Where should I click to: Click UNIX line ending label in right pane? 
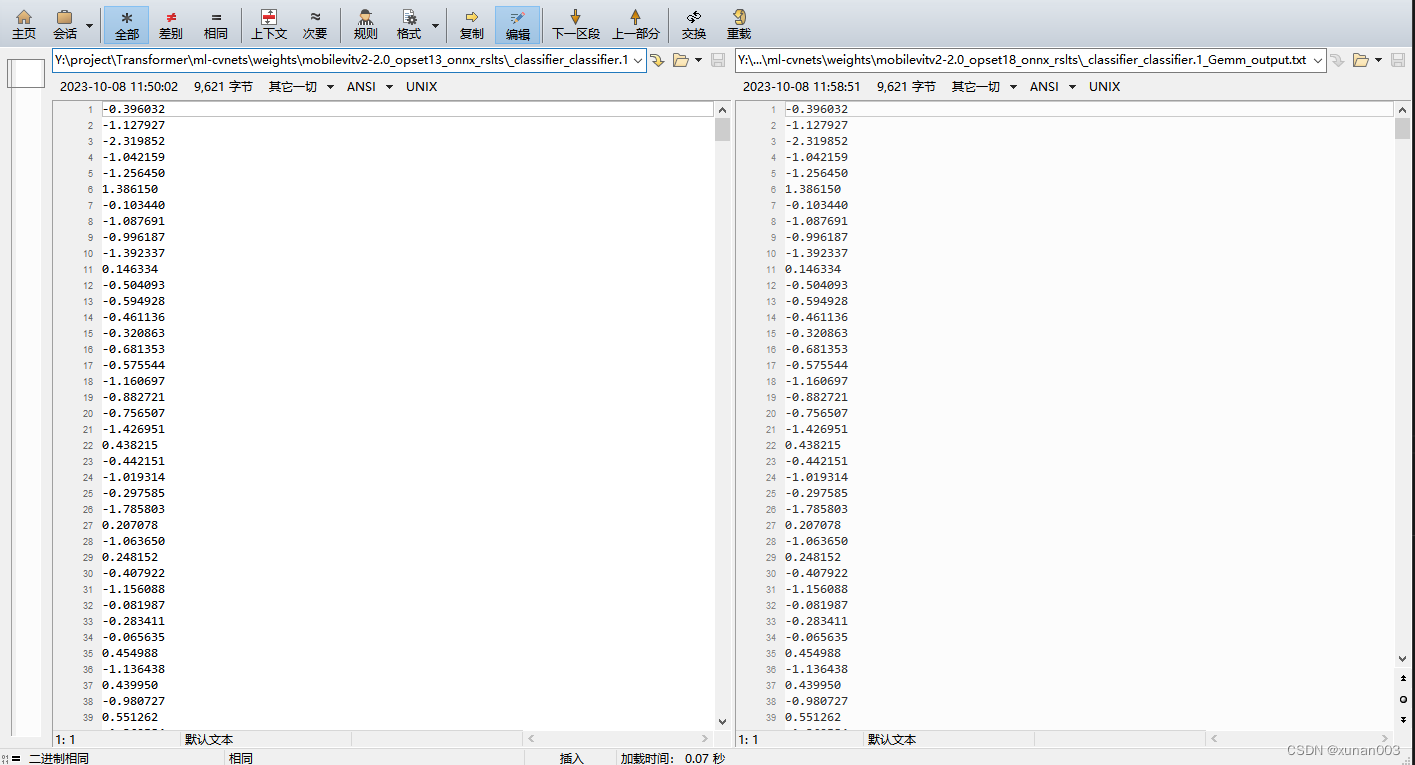pos(1104,87)
